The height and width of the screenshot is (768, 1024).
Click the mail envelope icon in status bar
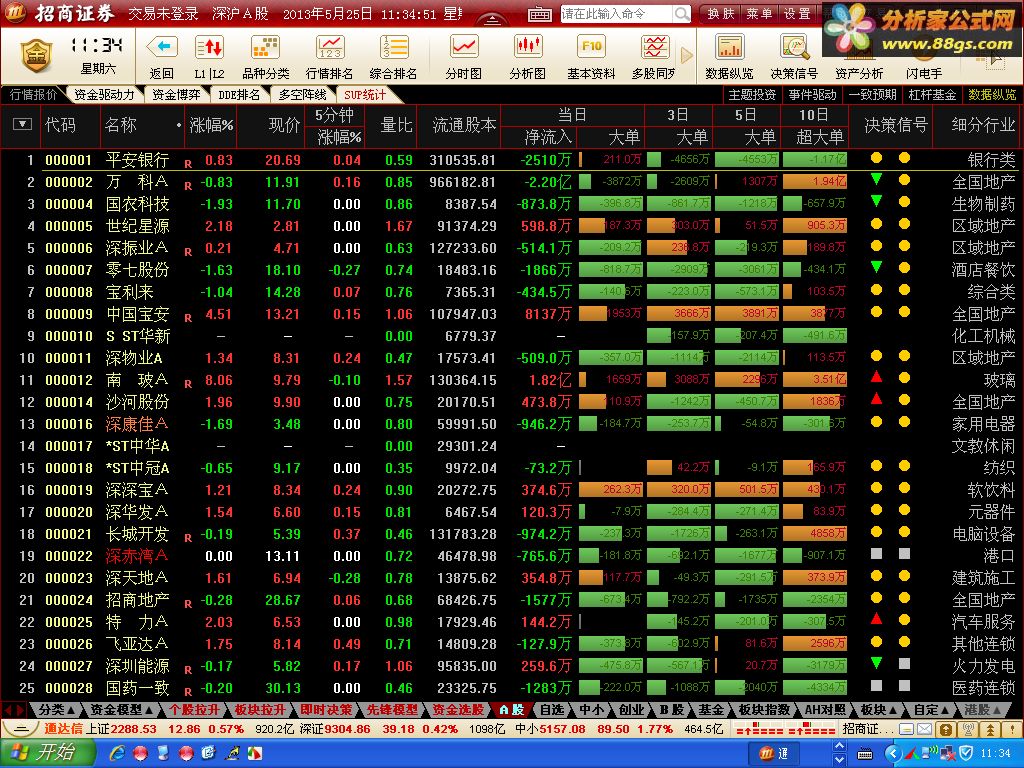[924, 729]
